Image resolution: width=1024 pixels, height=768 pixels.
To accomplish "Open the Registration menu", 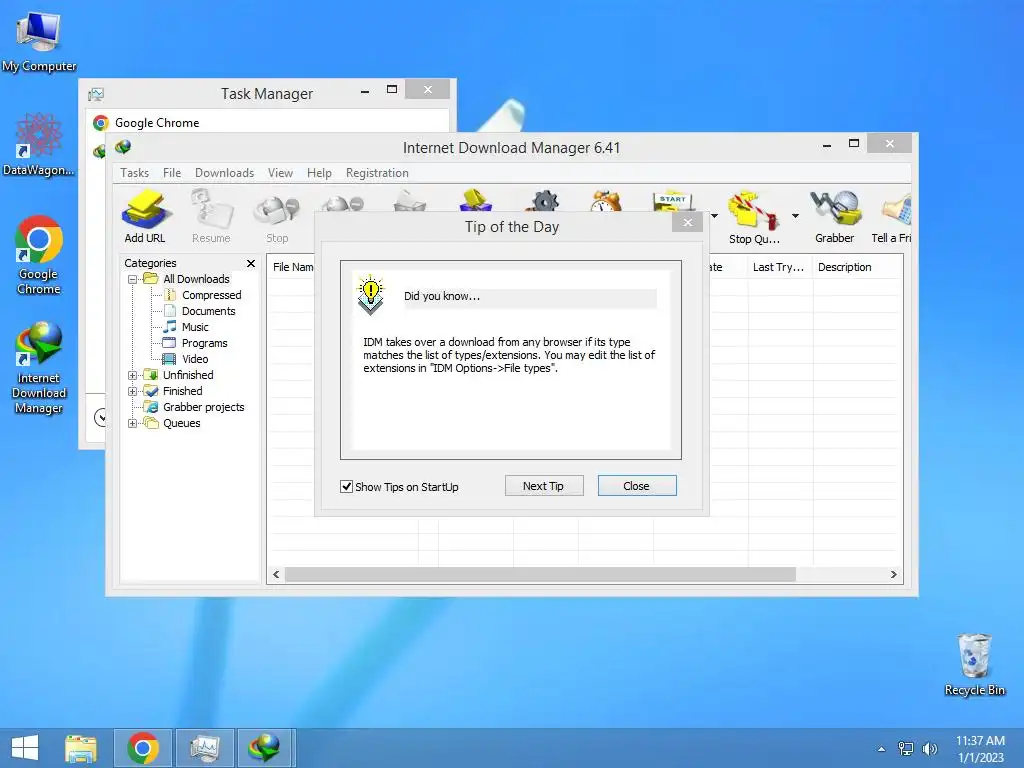I will tap(377, 173).
